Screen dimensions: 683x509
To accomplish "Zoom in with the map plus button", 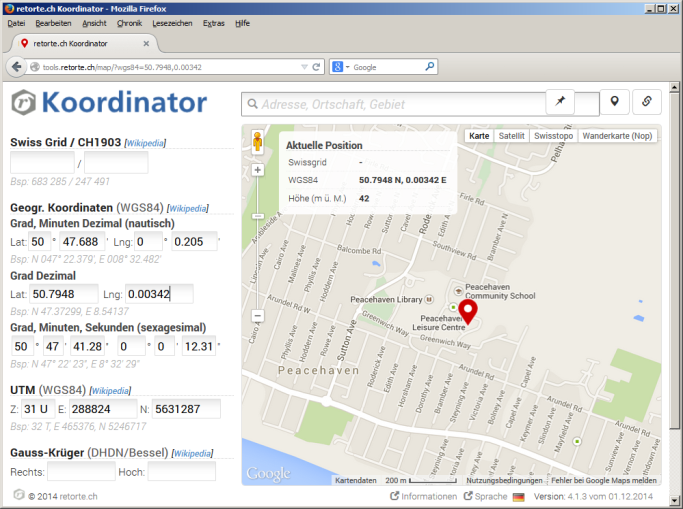I will click(258, 170).
